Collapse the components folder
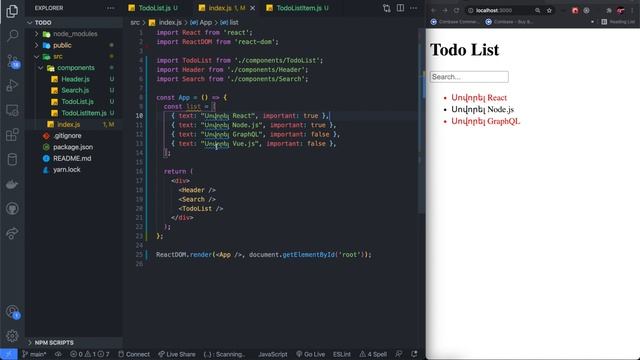This screenshot has width=640, height=360. pyautogui.click(x=40, y=68)
